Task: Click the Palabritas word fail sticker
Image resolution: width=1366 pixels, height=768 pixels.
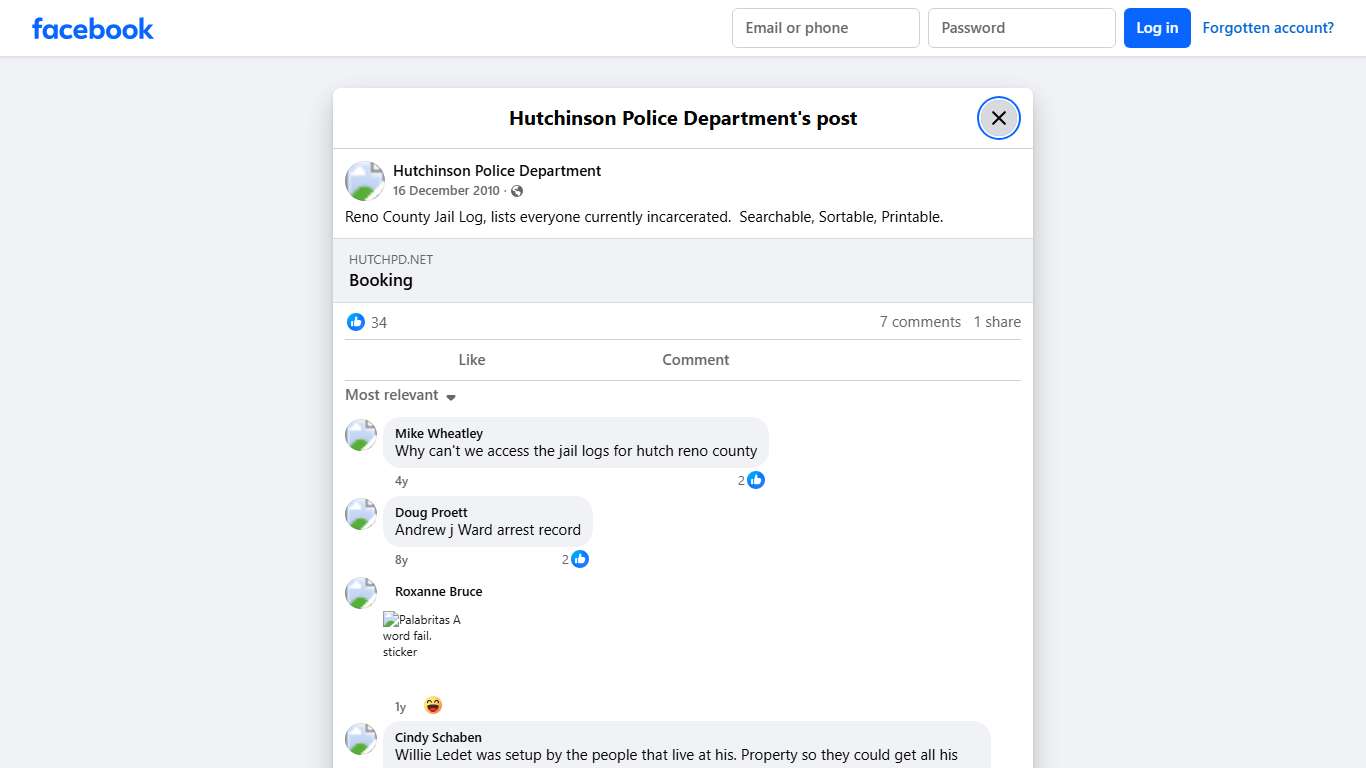Action: (422, 635)
